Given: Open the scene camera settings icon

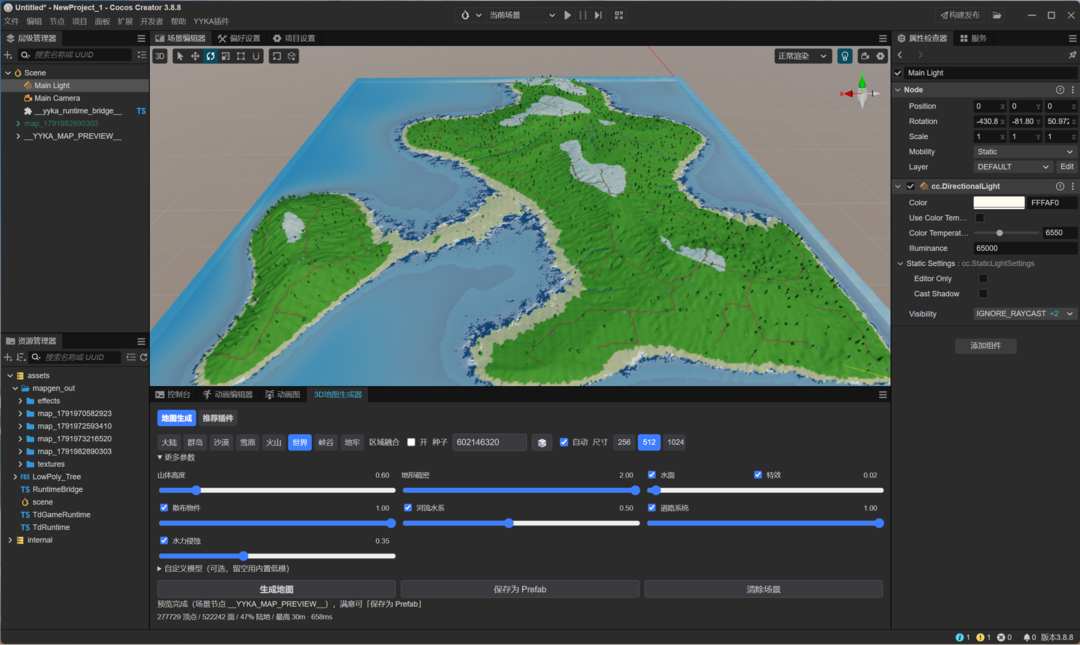Looking at the screenshot, I should coord(865,57).
